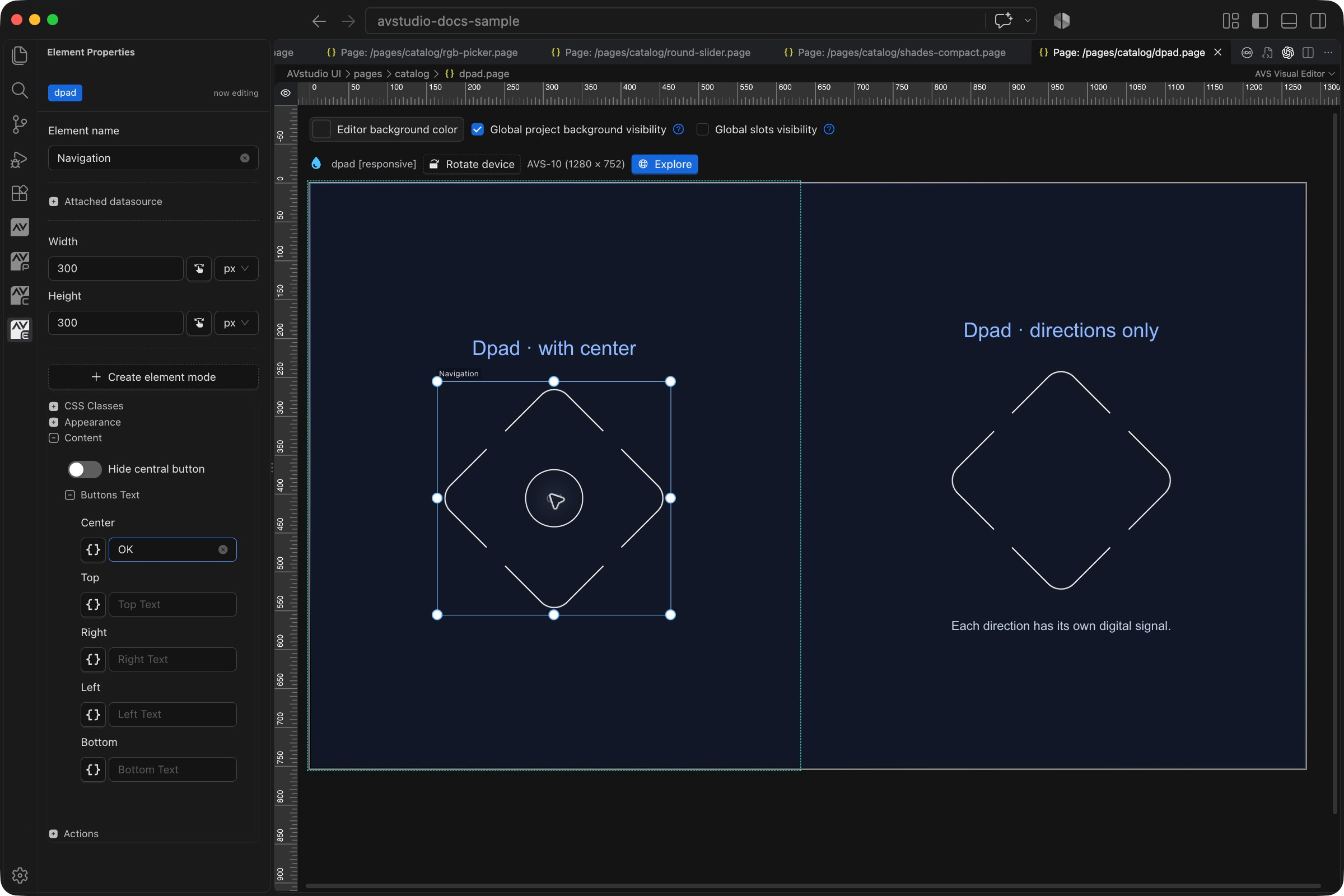Switch to the round-slider.page tab

click(651, 53)
